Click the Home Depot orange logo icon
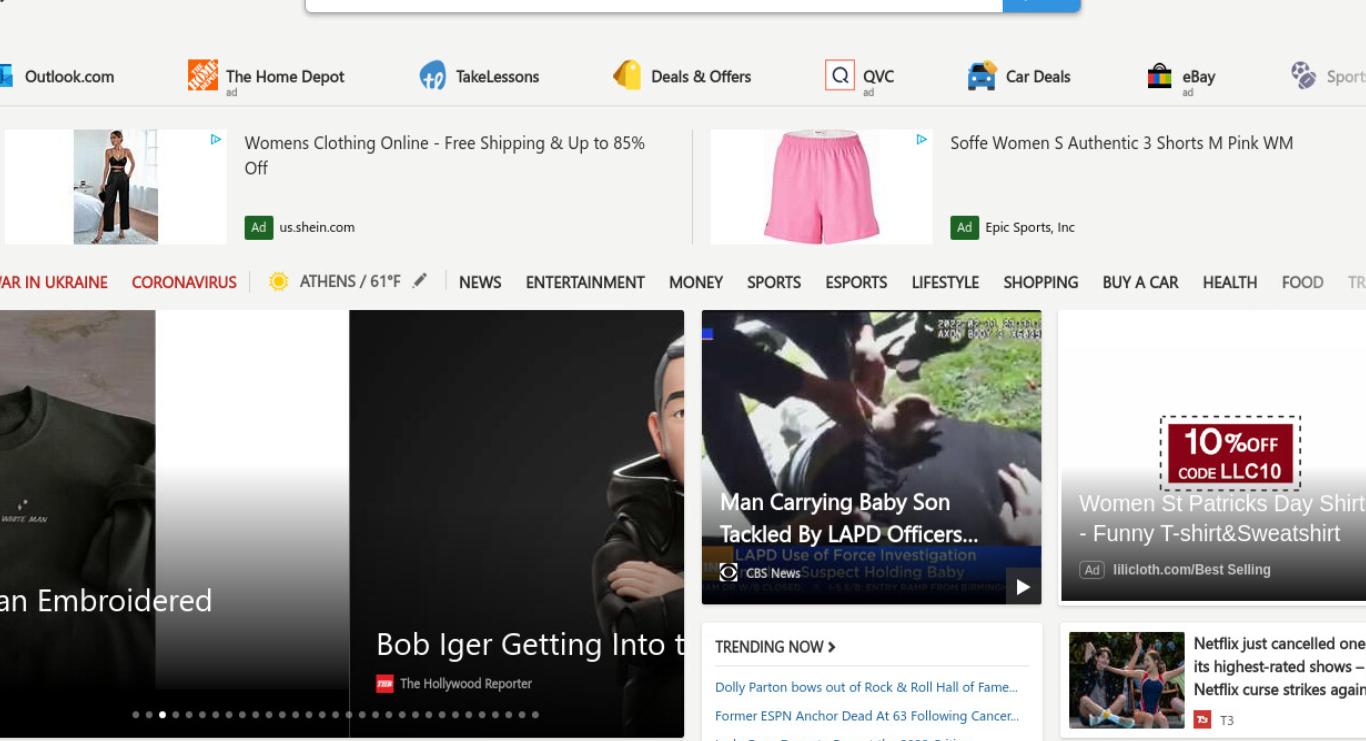The height and width of the screenshot is (741, 1366). pos(203,75)
